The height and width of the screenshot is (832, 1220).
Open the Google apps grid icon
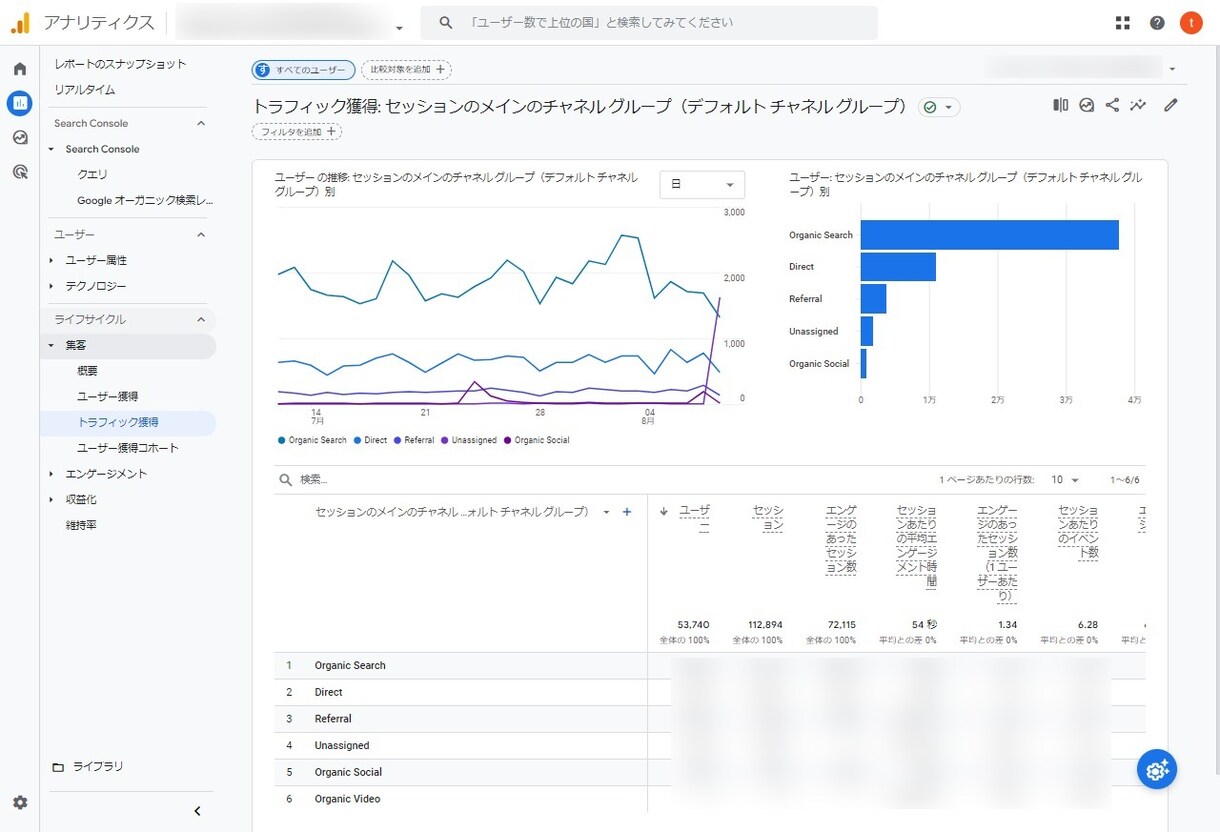coord(1122,23)
